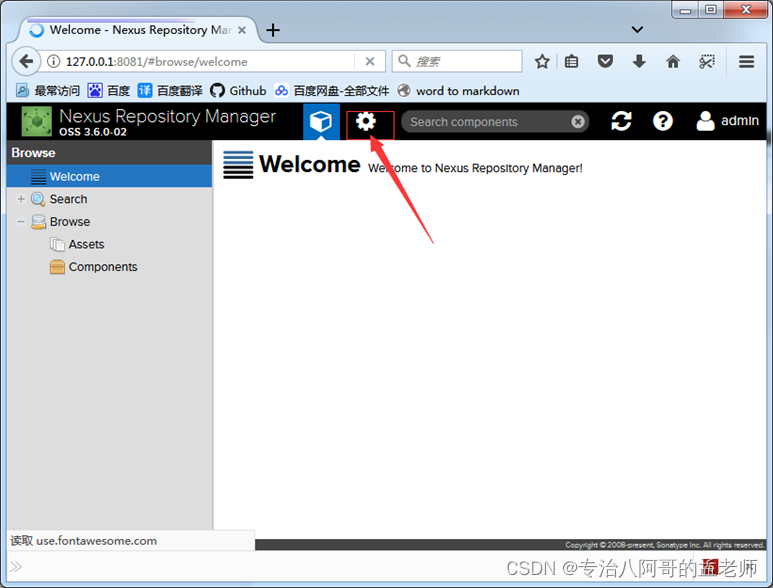Bookmark this page with star icon
The width and height of the screenshot is (773, 588).
tap(542, 62)
